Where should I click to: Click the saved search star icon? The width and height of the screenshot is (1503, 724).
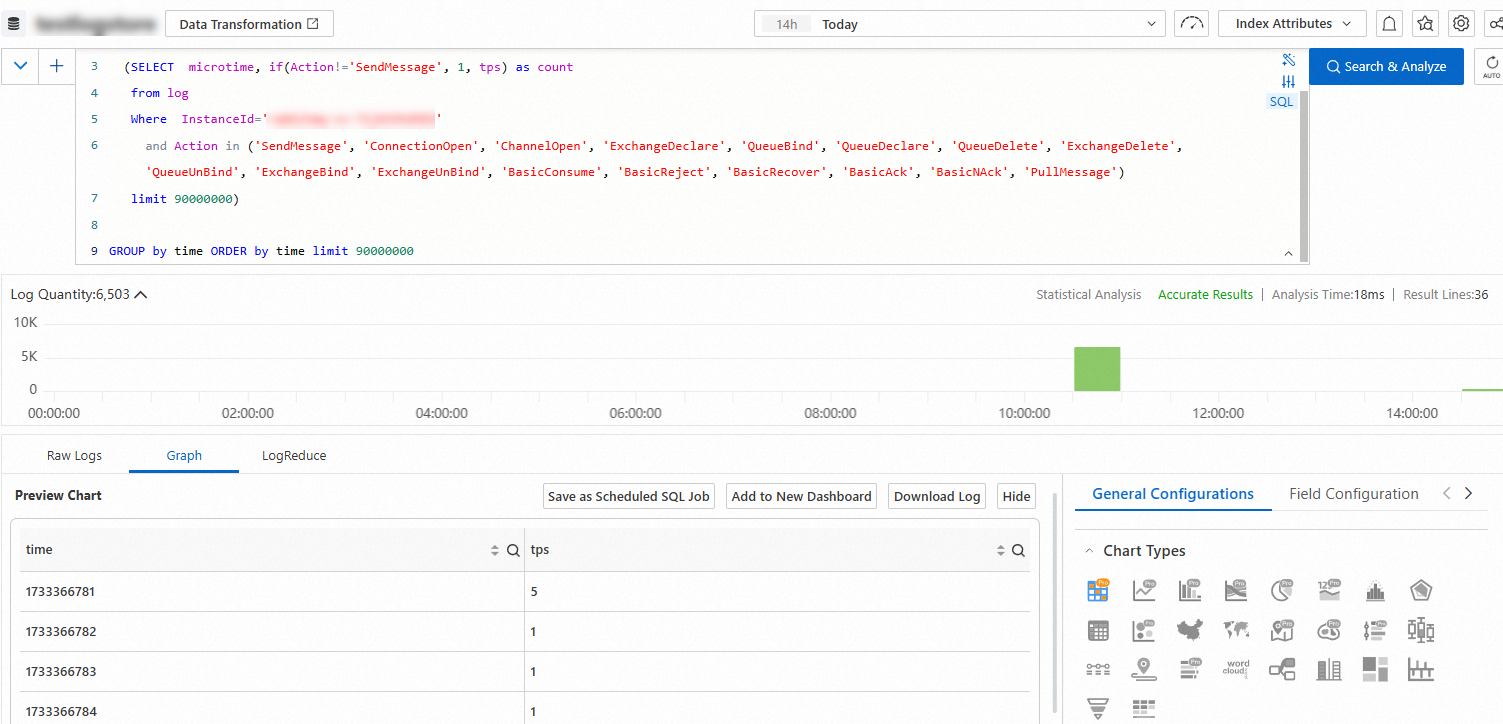click(x=1425, y=24)
